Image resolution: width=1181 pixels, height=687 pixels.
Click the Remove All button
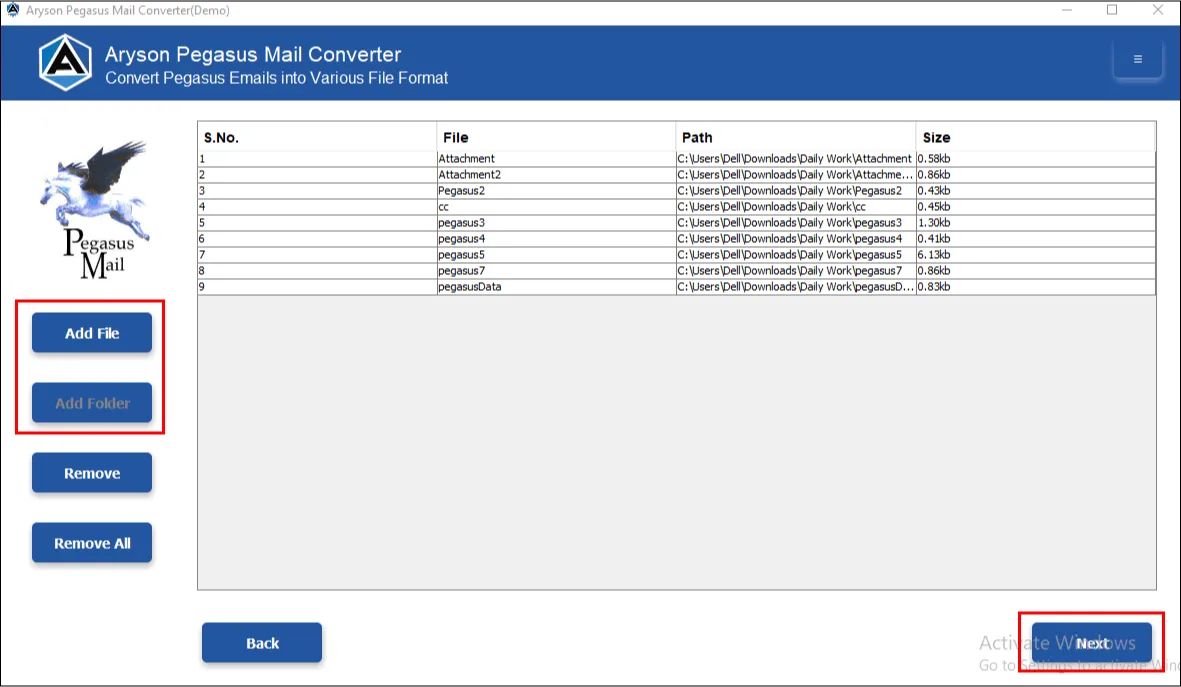[92, 543]
